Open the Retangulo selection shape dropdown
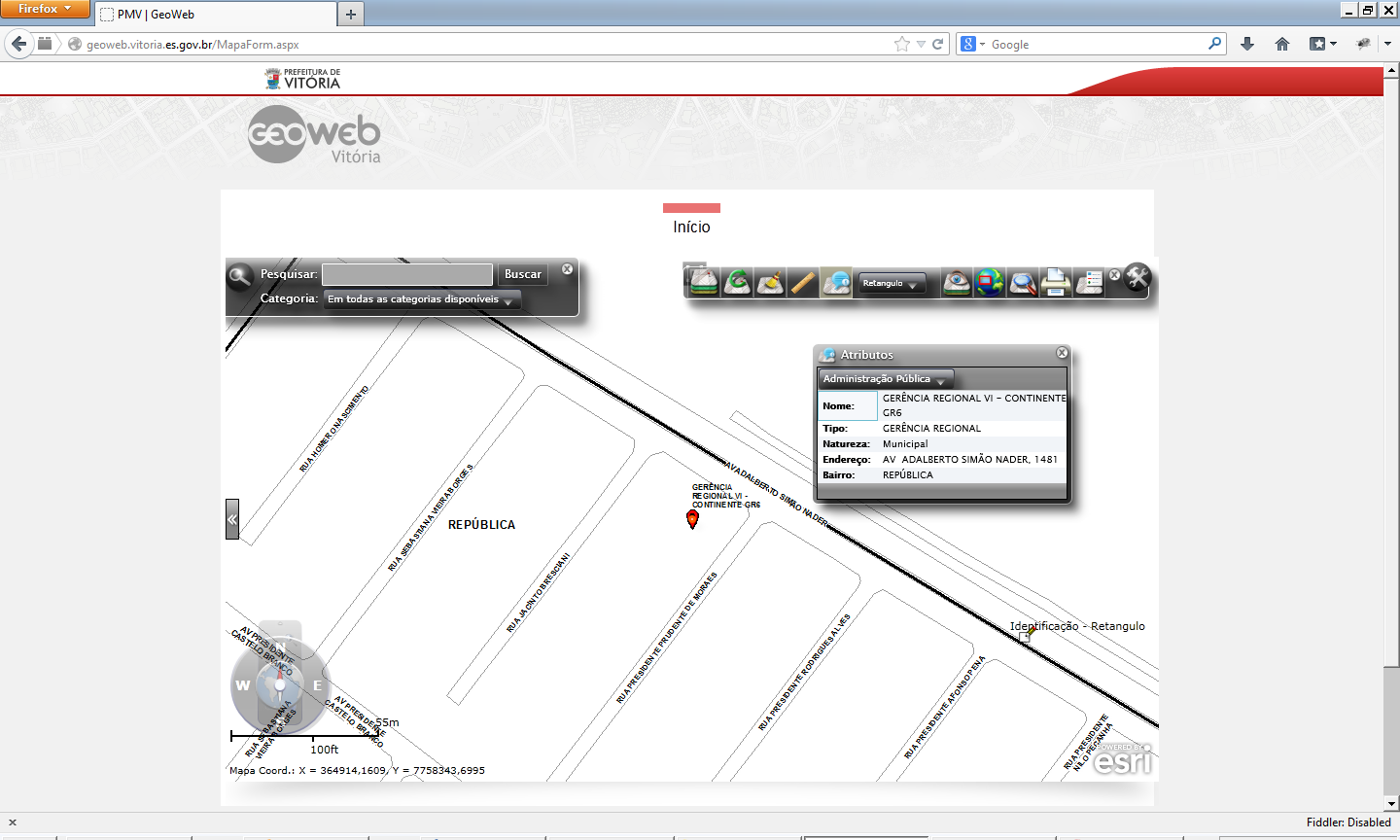This screenshot has width=1400, height=840. pos(892,284)
